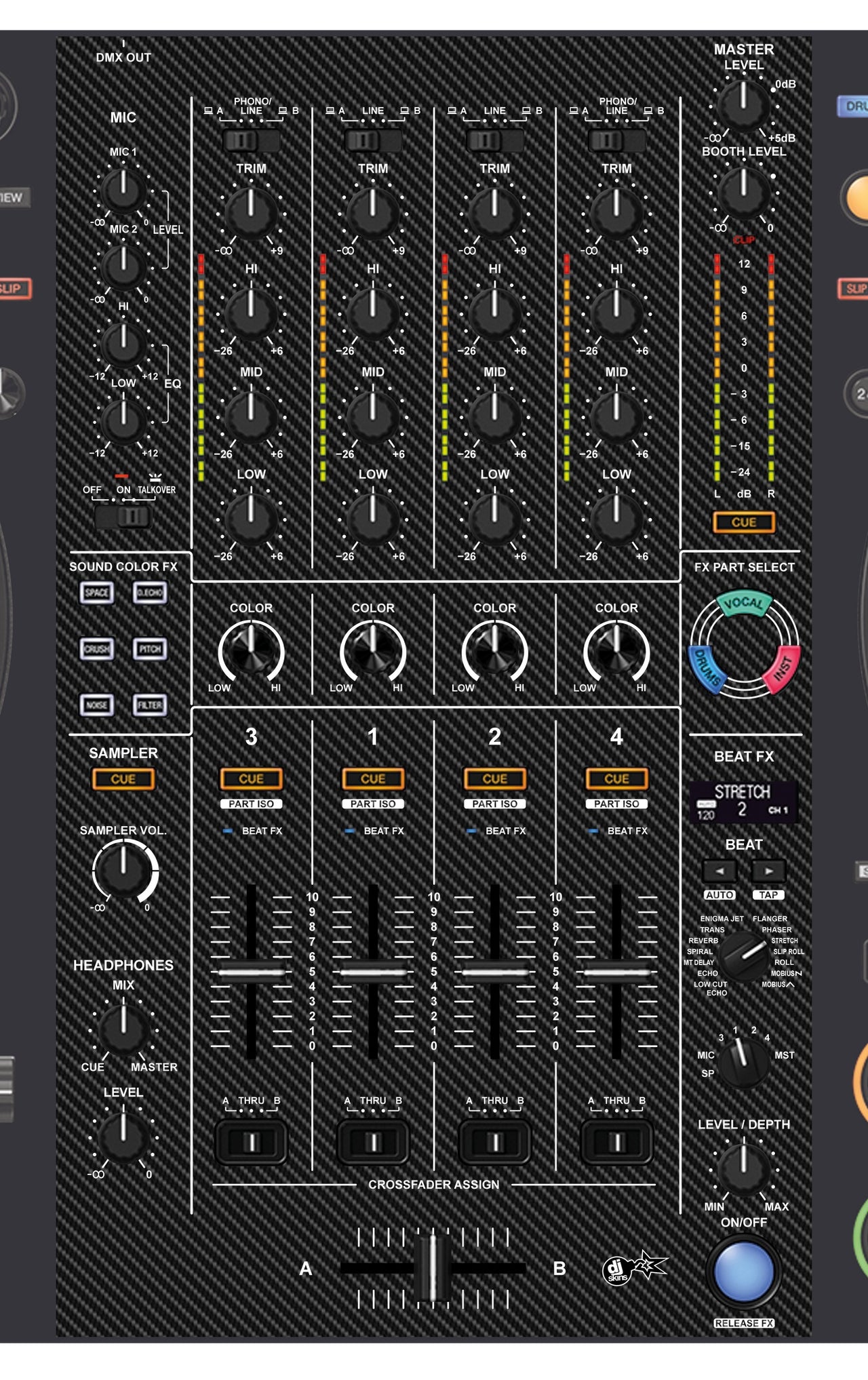This screenshot has height=1380, width=868.
Task: Toggle the SAMPLER CUE button
Action: tap(123, 779)
